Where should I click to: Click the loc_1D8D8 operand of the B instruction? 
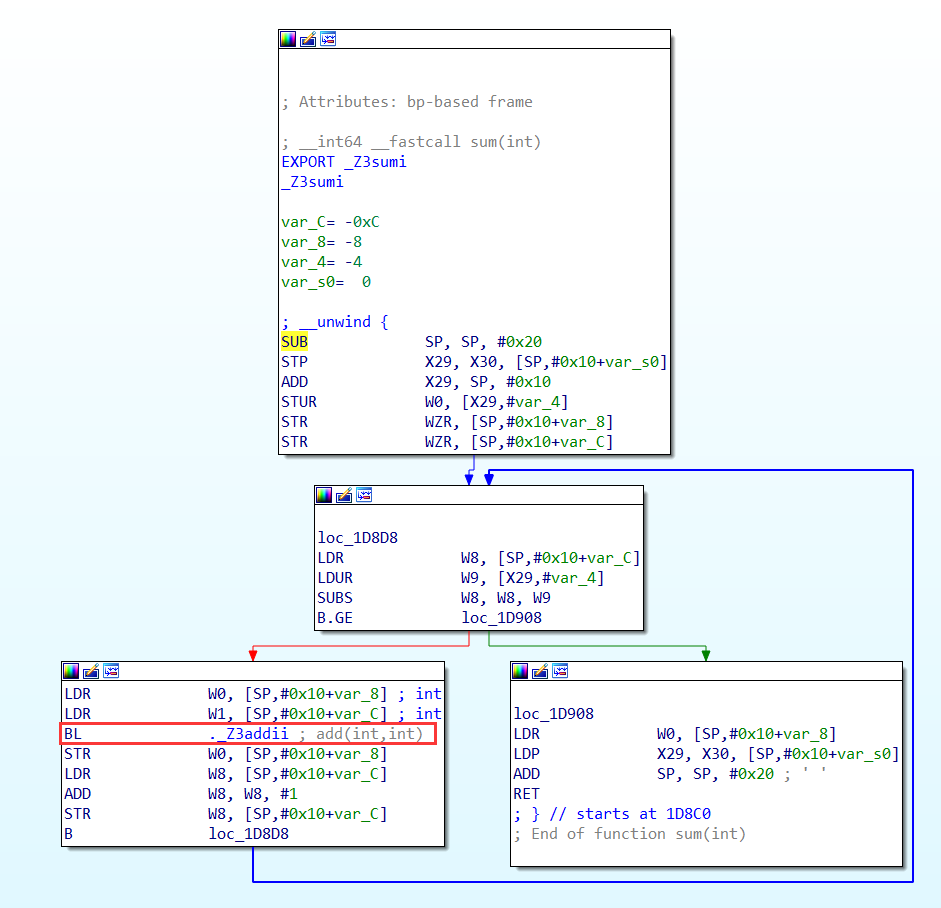(x=248, y=834)
